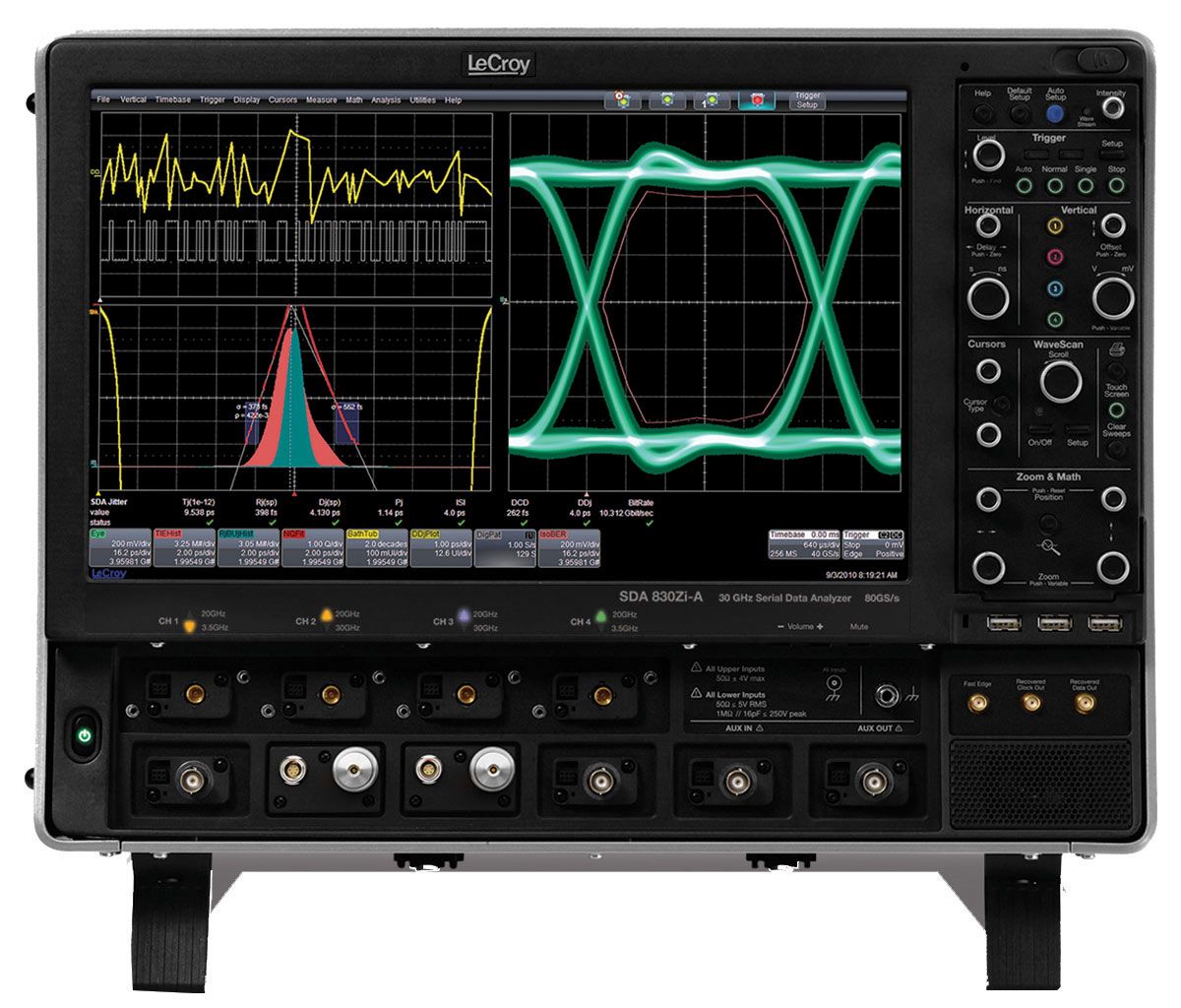Push the V/mV vertical gain knob

click(x=1112, y=297)
